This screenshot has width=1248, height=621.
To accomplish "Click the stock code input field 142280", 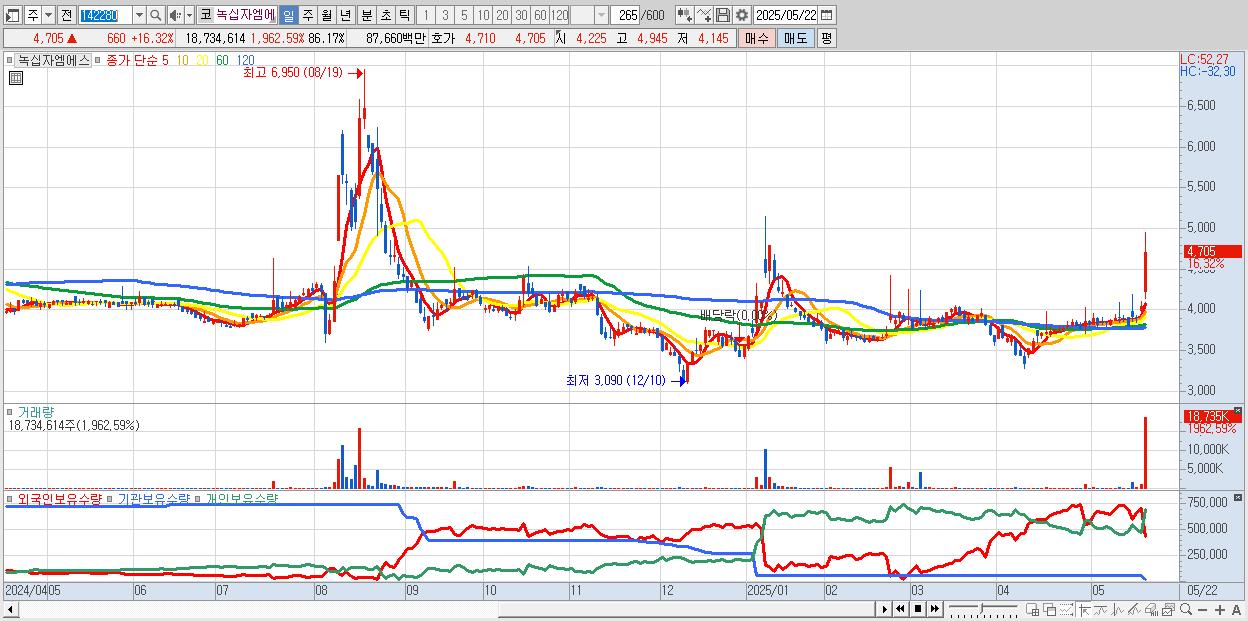I will 105,15.
